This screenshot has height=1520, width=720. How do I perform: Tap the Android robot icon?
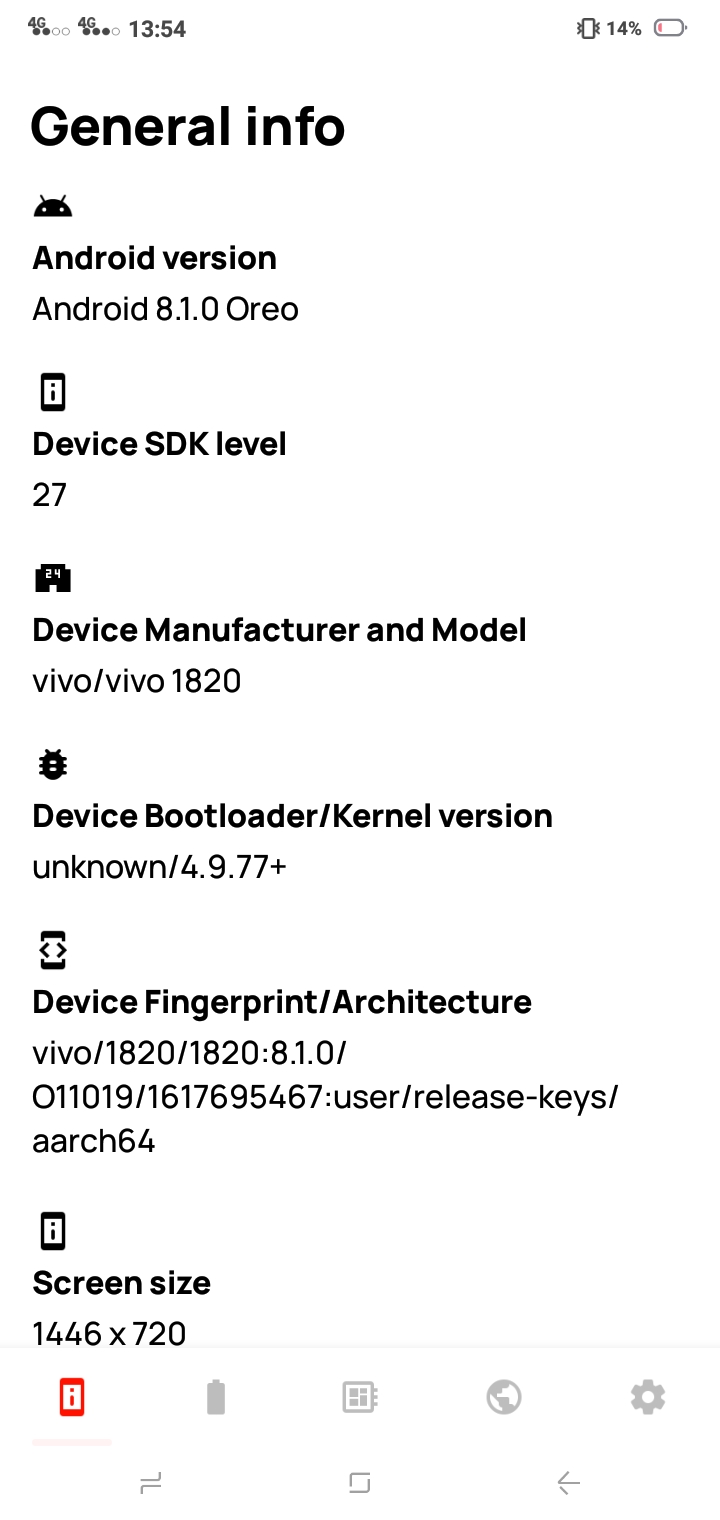pos(53,207)
